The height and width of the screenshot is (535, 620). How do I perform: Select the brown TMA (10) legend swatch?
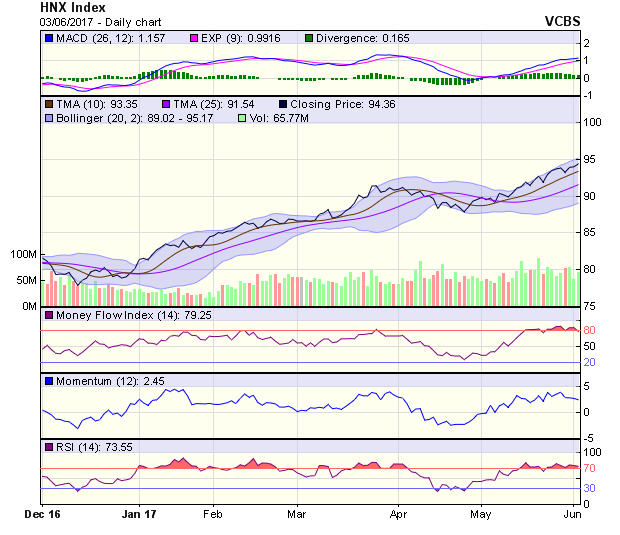pyautogui.click(x=49, y=103)
